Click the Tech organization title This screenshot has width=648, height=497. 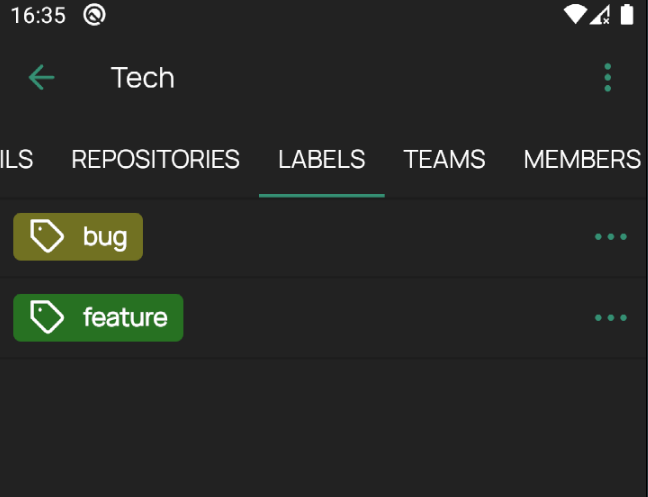pyautogui.click(x=143, y=77)
